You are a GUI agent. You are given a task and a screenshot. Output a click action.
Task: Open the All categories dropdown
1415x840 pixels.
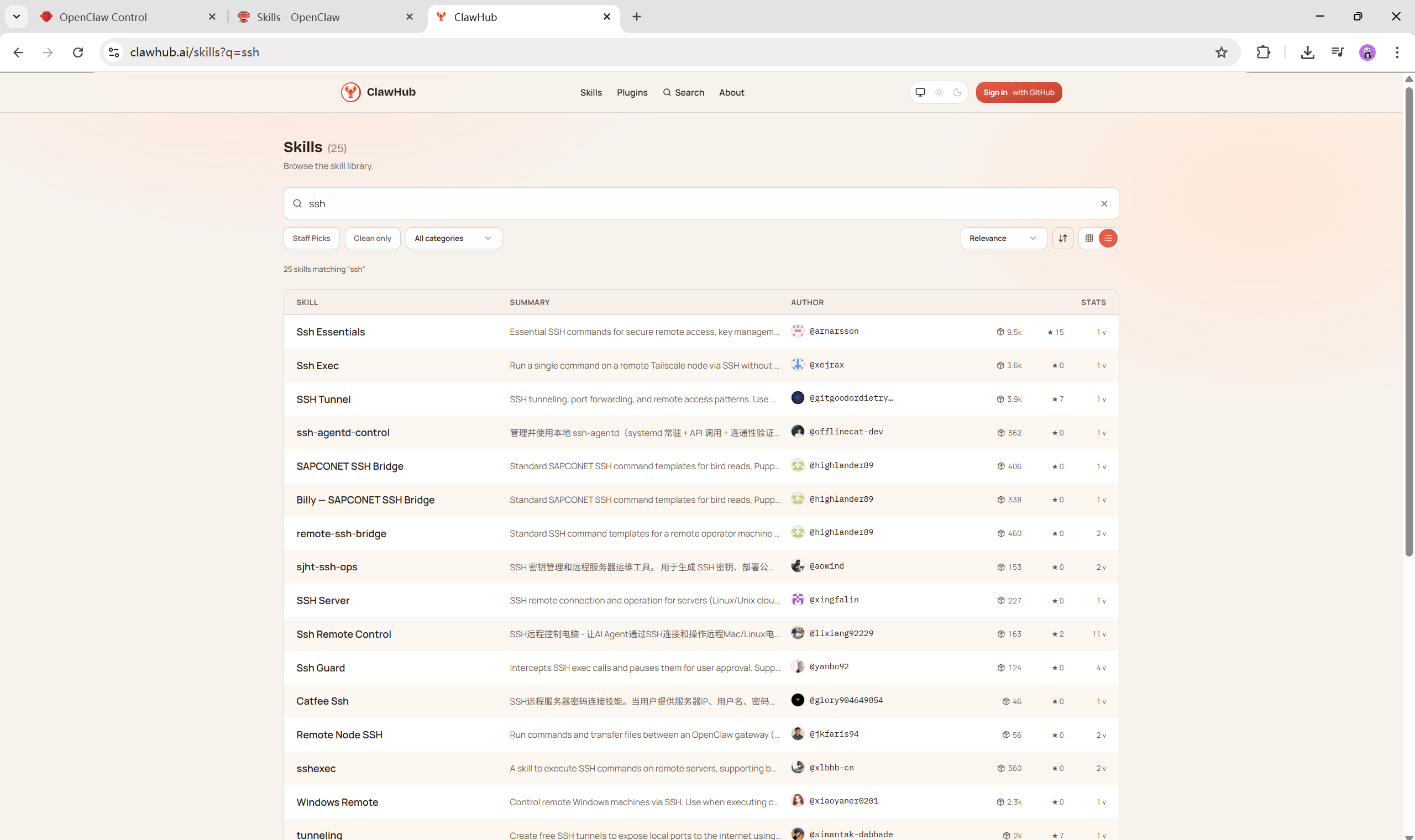pos(453,238)
